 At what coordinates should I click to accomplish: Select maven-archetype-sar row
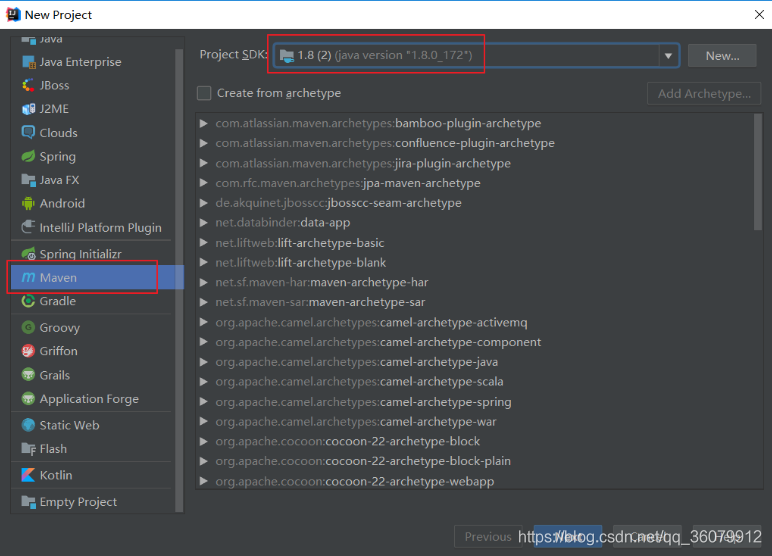(x=475, y=302)
